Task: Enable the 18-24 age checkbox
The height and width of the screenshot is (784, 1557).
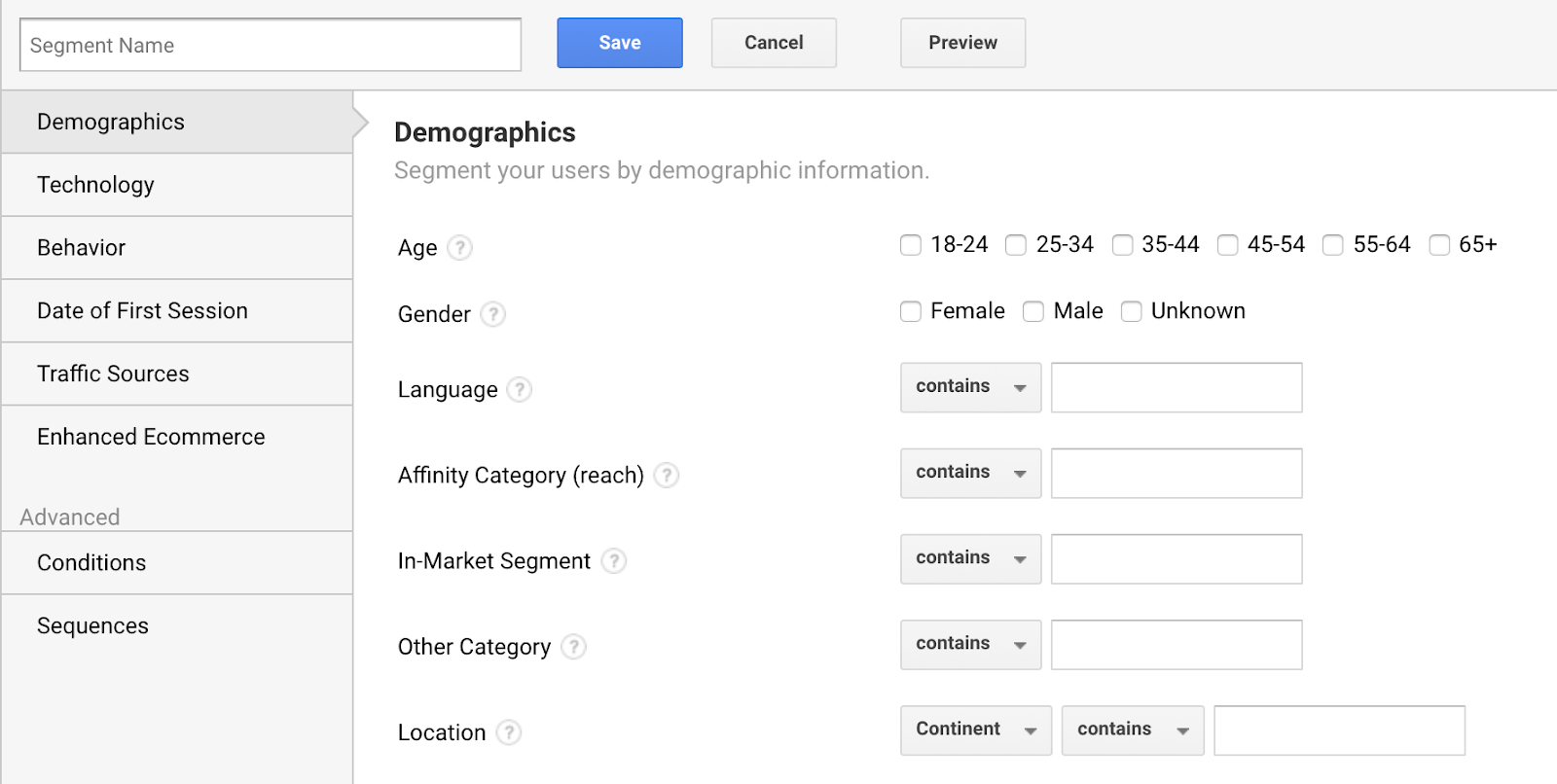Action: [911, 245]
